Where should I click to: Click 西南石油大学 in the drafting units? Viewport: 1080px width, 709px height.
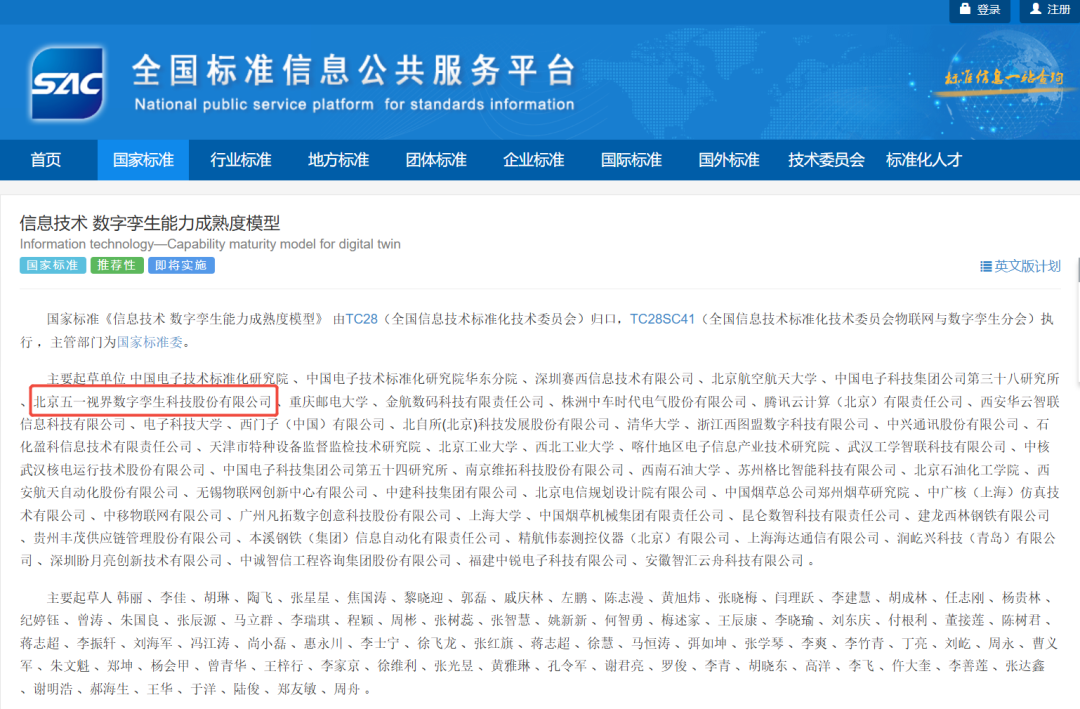click(x=681, y=469)
